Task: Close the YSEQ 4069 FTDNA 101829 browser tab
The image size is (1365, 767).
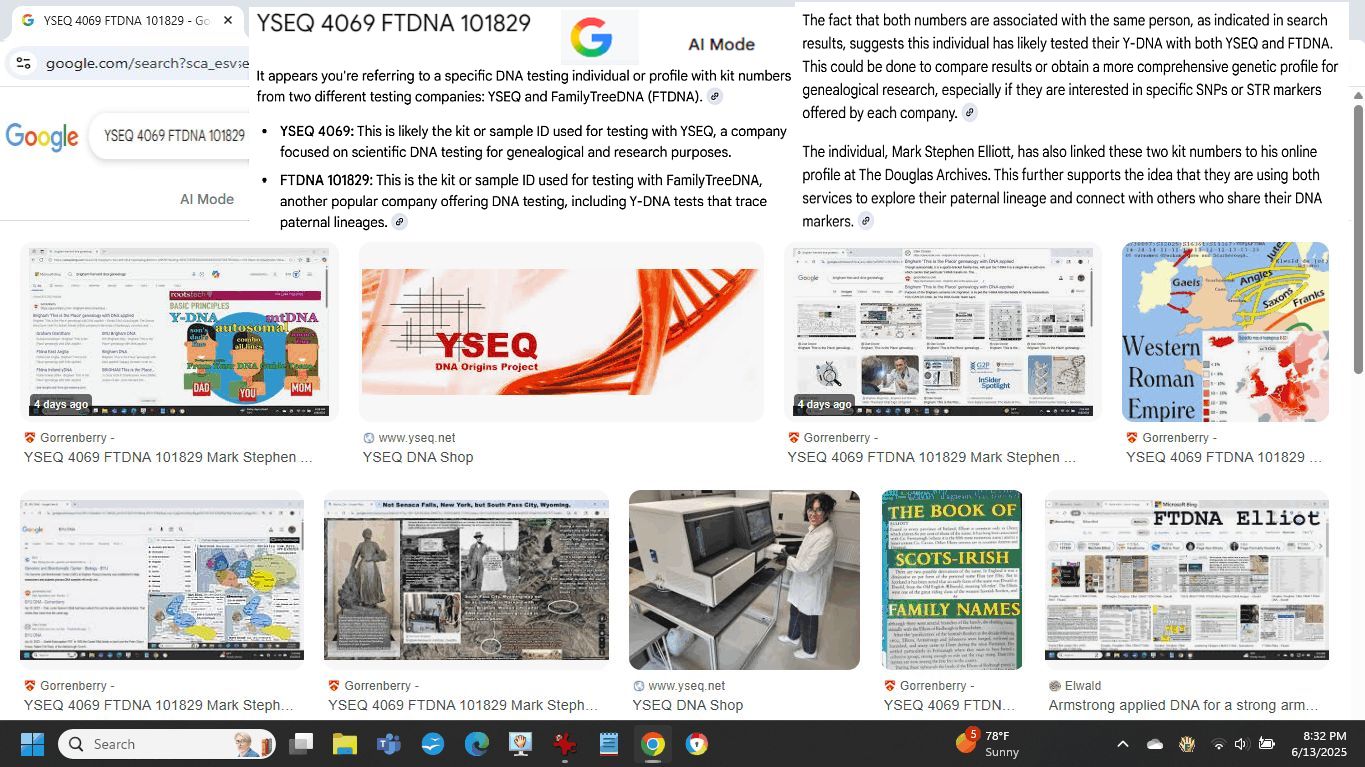Action: [228, 20]
